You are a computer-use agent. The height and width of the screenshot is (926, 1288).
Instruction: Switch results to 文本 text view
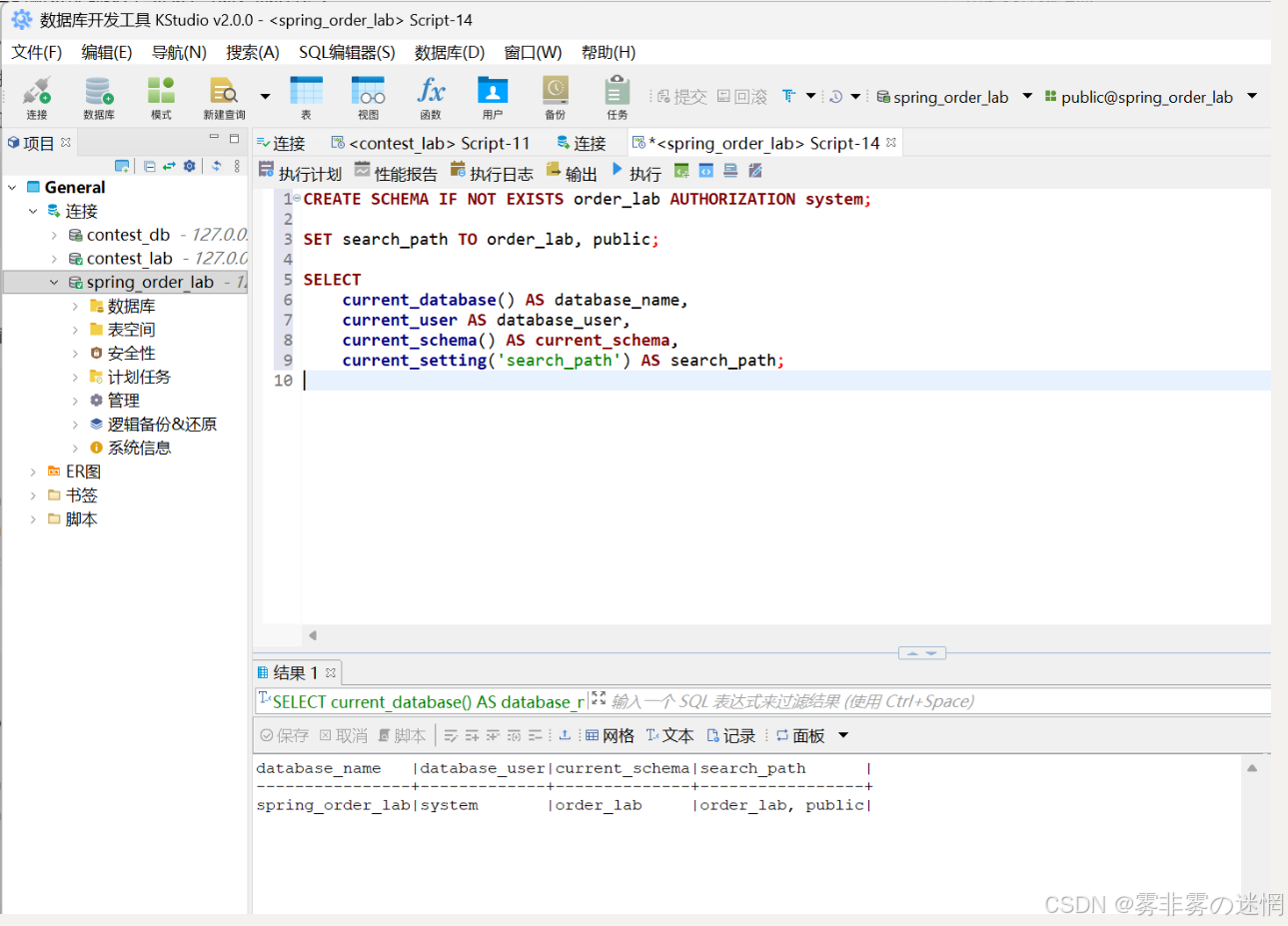click(669, 735)
